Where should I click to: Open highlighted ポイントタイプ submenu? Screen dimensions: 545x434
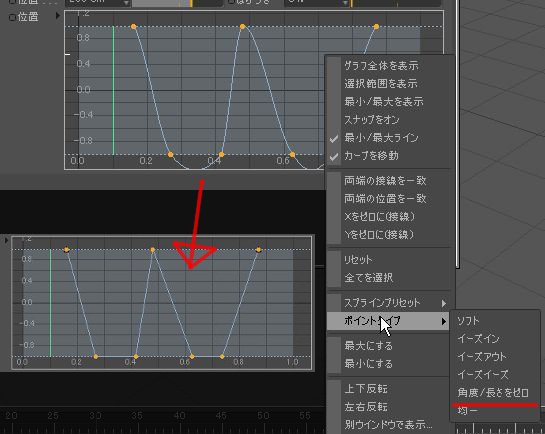(x=389, y=321)
